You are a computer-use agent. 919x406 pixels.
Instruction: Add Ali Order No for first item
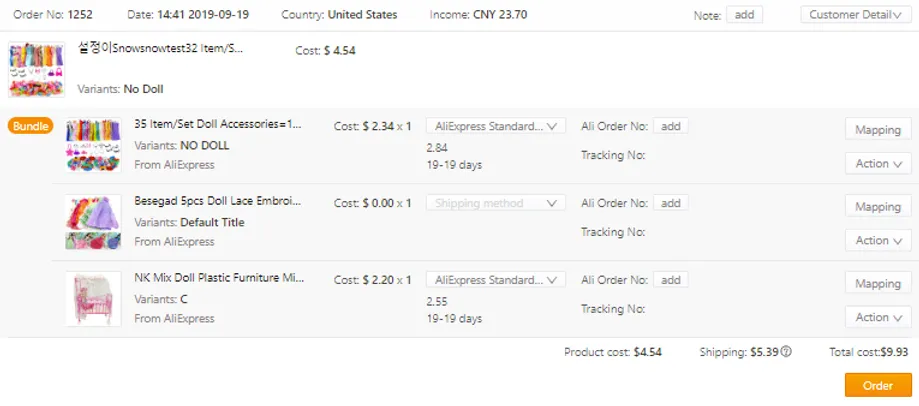point(670,126)
